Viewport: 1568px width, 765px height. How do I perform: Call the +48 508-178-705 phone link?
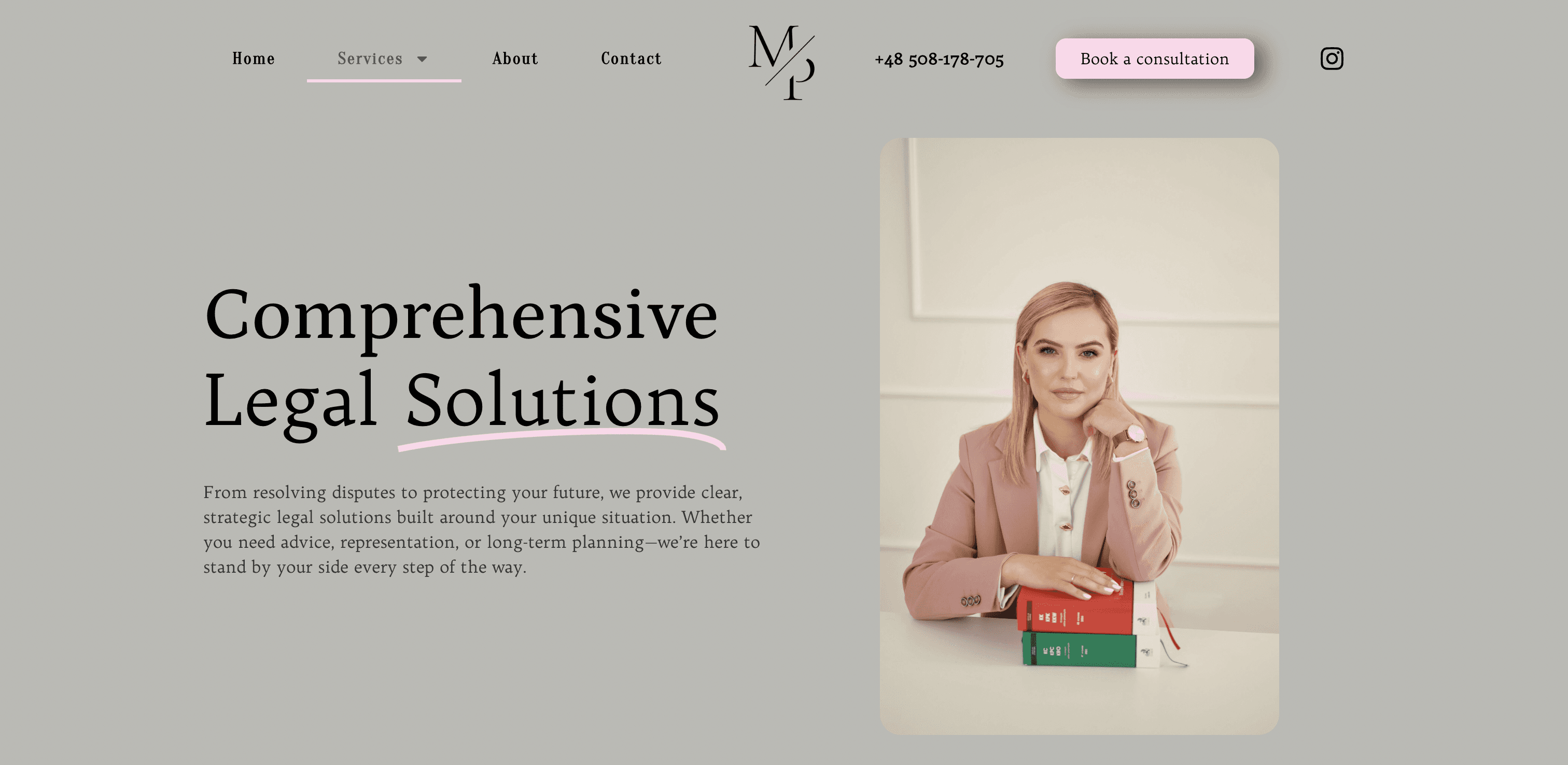939,59
